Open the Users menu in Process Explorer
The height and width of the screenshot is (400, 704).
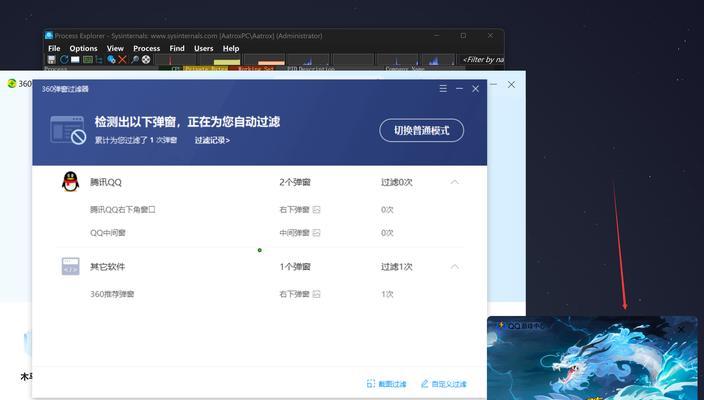(x=203, y=48)
